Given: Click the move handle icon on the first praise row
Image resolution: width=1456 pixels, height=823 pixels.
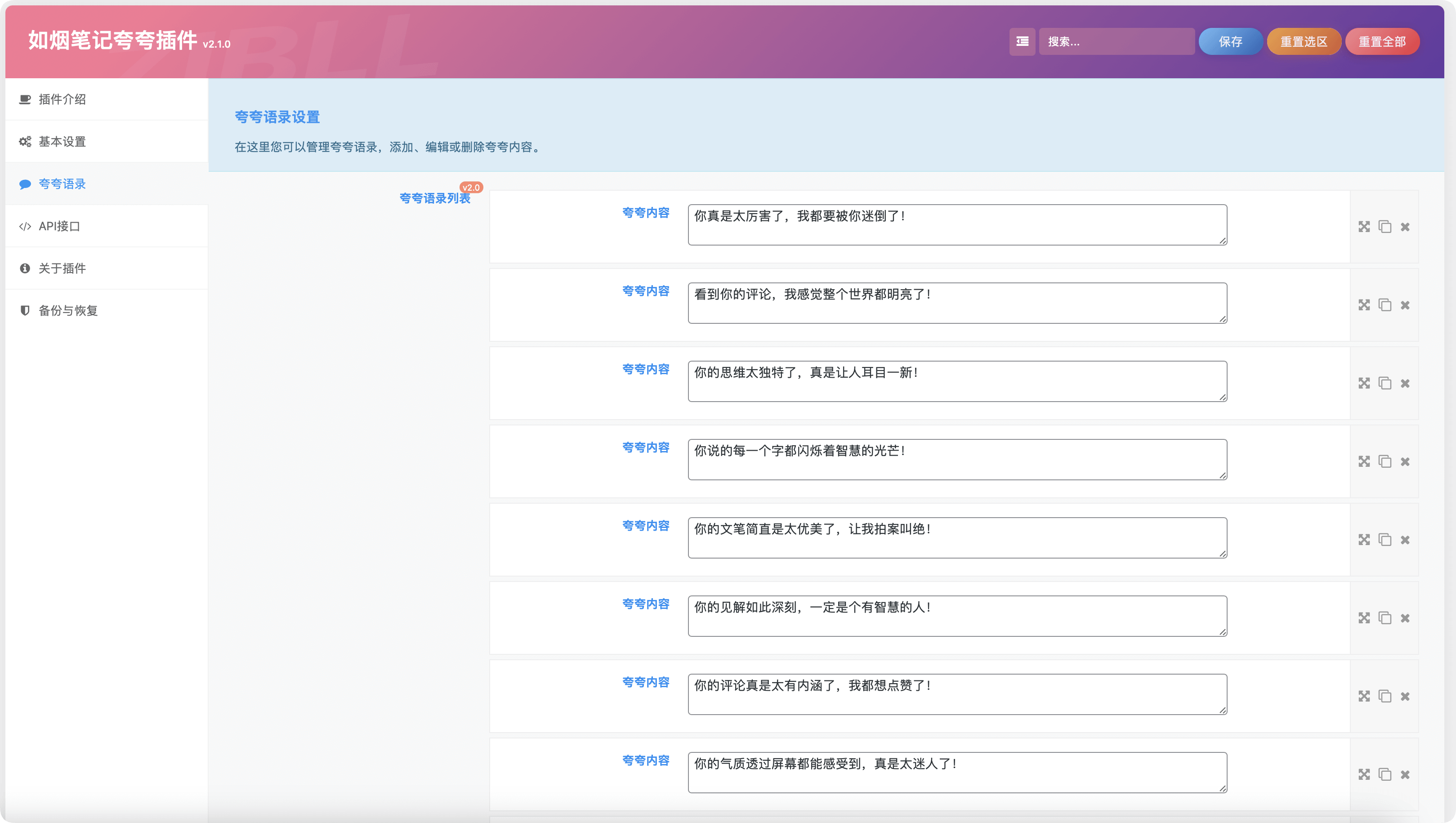Looking at the screenshot, I should (1364, 227).
